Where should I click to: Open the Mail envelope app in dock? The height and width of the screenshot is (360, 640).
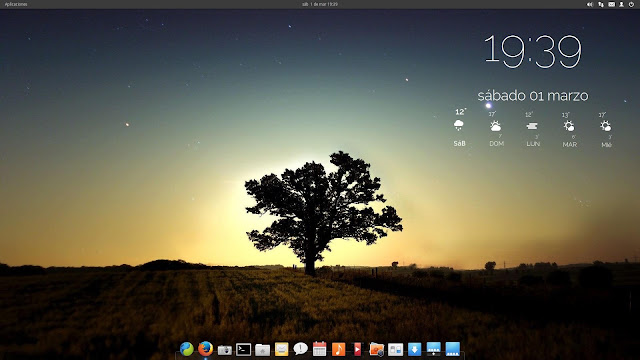(x=281, y=349)
